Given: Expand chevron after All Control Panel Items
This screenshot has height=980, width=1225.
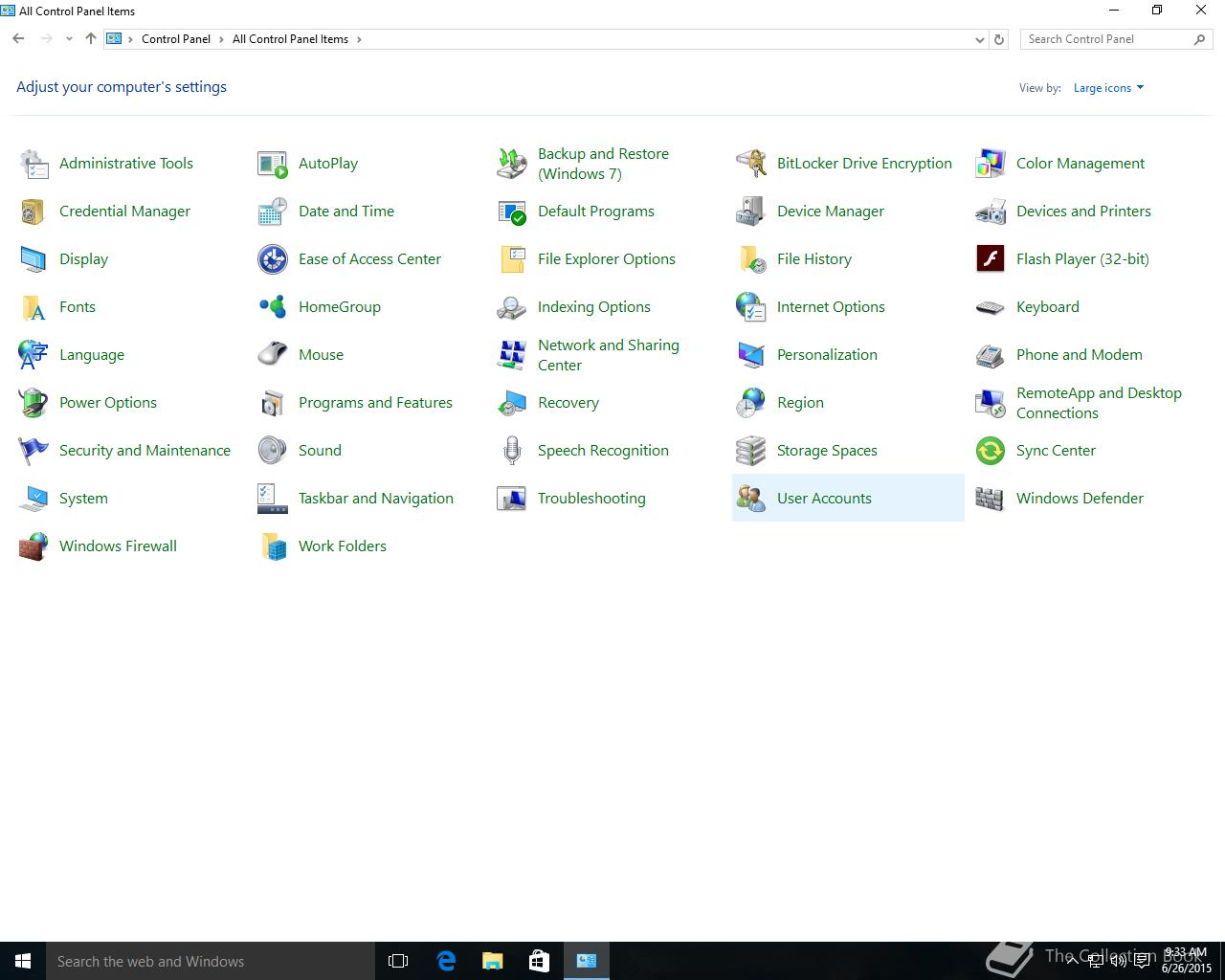Looking at the screenshot, I should click(359, 39).
